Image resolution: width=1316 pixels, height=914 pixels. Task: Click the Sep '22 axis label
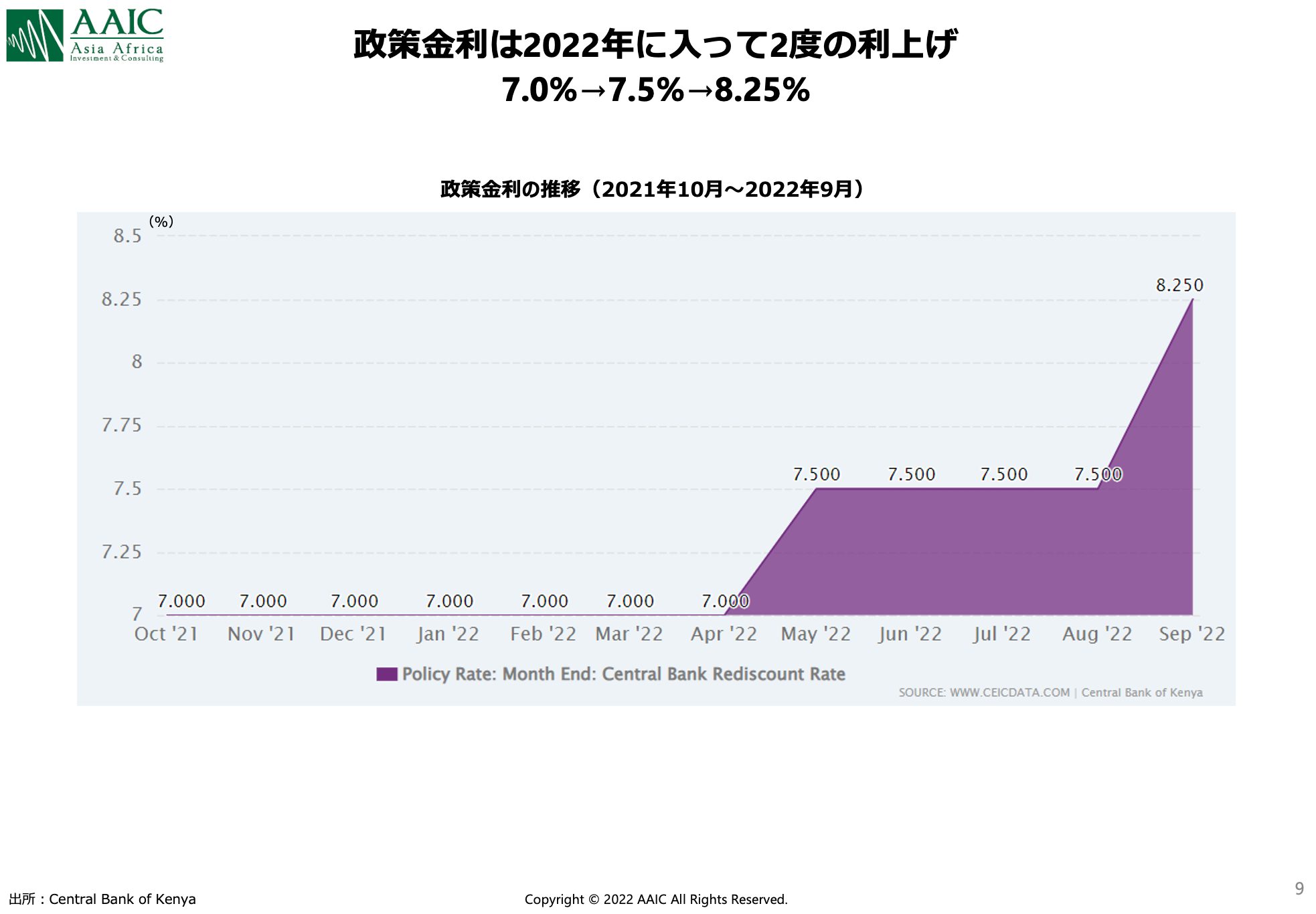click(1191, 634)
